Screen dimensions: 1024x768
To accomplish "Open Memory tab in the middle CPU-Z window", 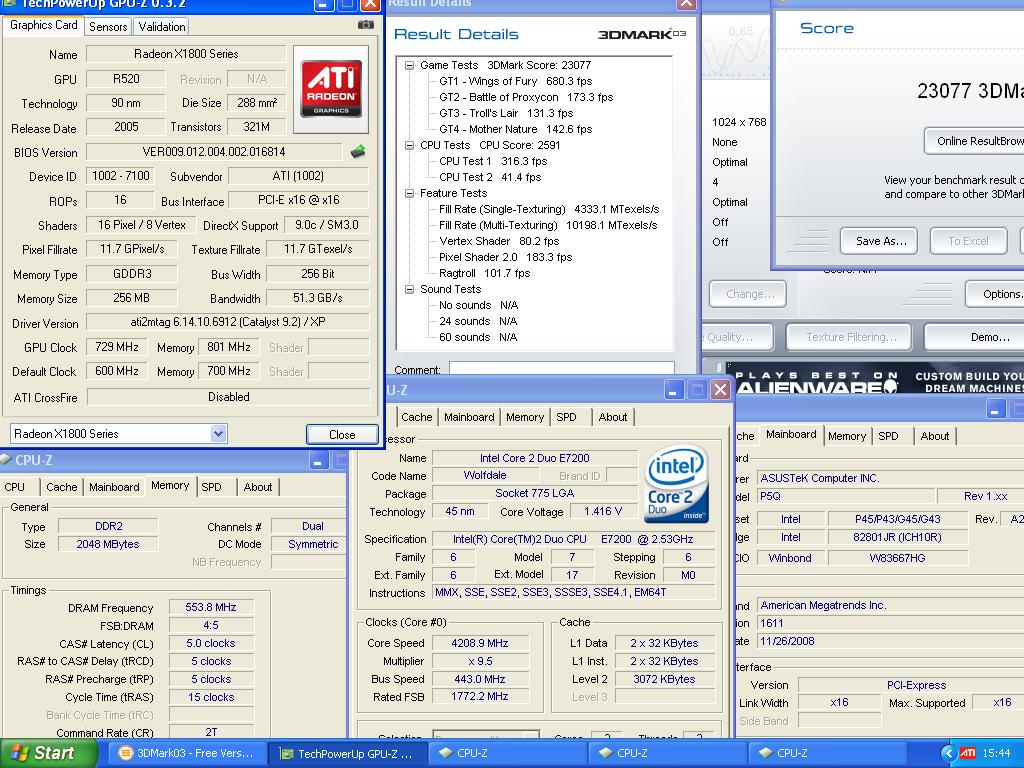I will pos(524,417).
